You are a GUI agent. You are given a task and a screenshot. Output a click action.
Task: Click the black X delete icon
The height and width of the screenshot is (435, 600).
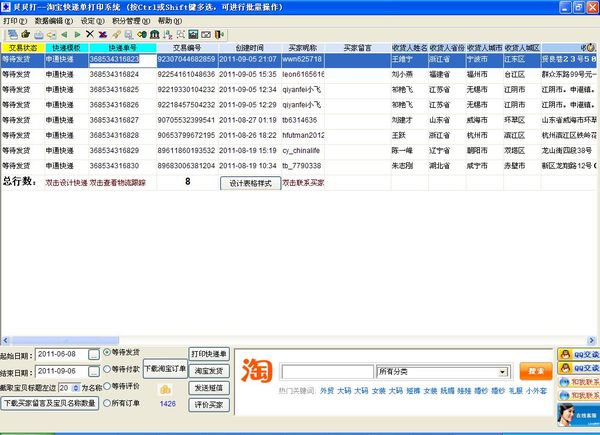click(90, 34)
